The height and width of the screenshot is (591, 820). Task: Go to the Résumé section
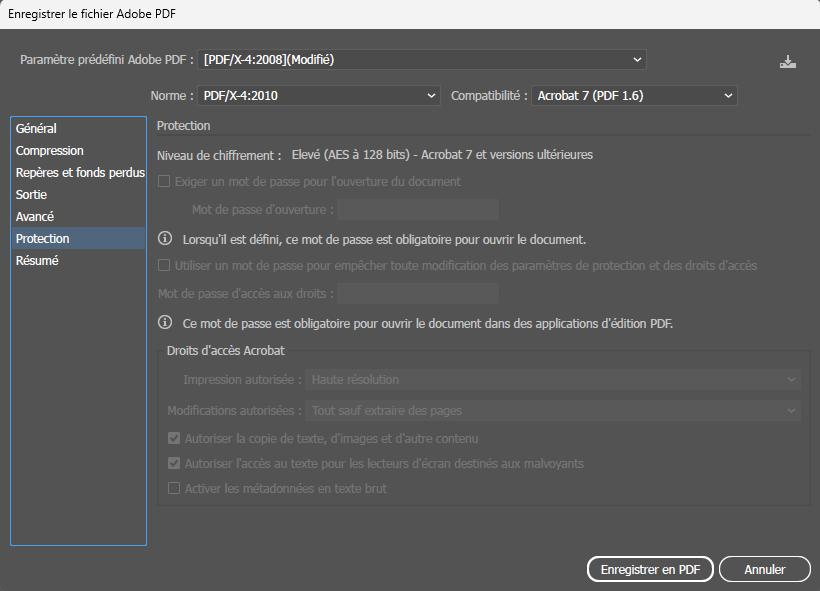[37, 261]
